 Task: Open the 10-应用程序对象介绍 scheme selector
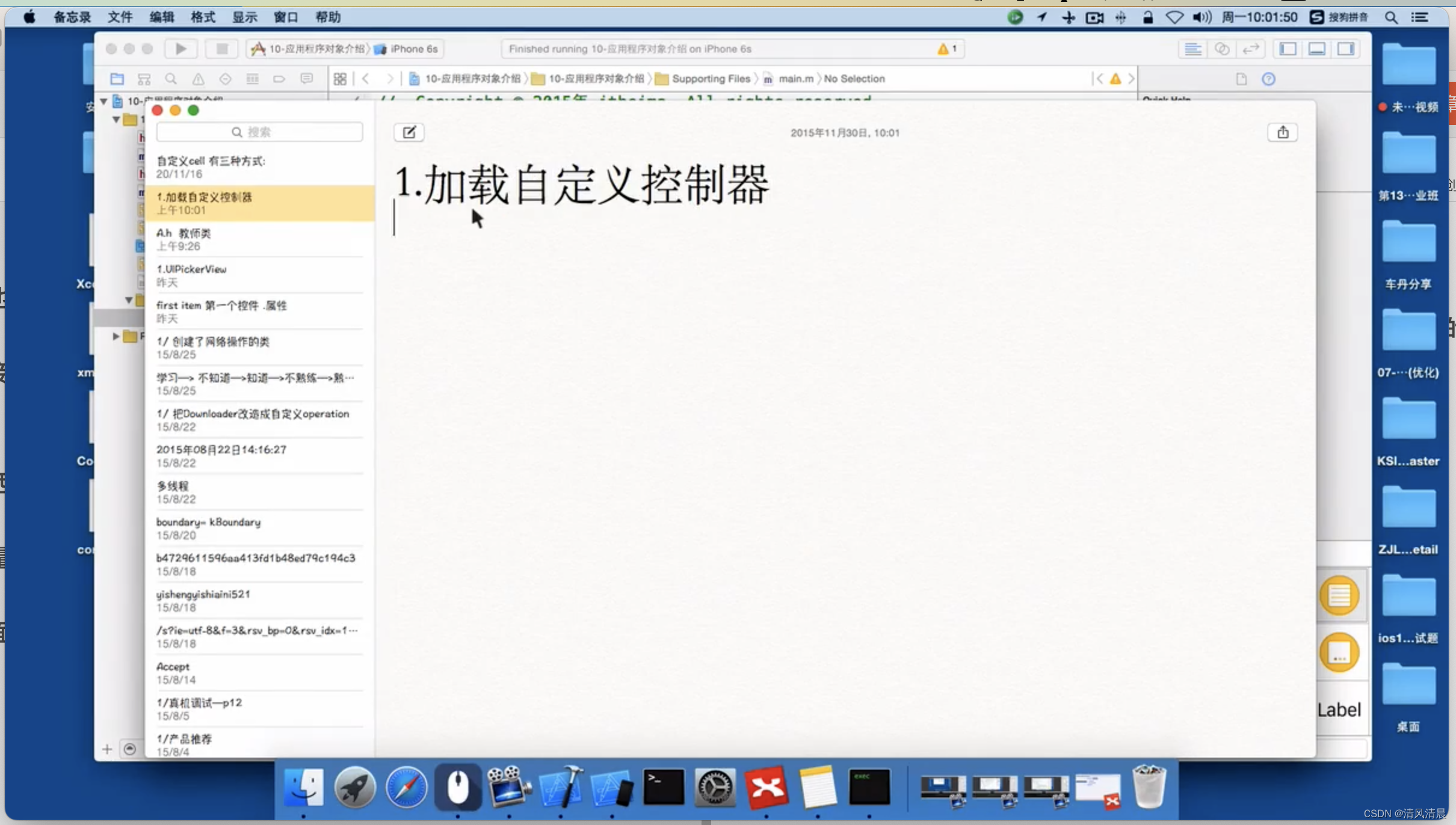(x=309, y=49)
